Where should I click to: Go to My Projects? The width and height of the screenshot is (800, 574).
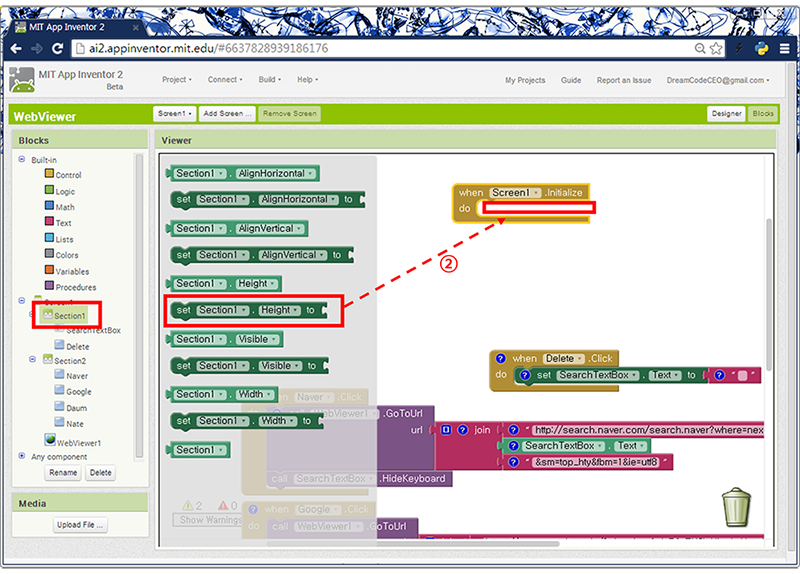(x=525, y=80)
